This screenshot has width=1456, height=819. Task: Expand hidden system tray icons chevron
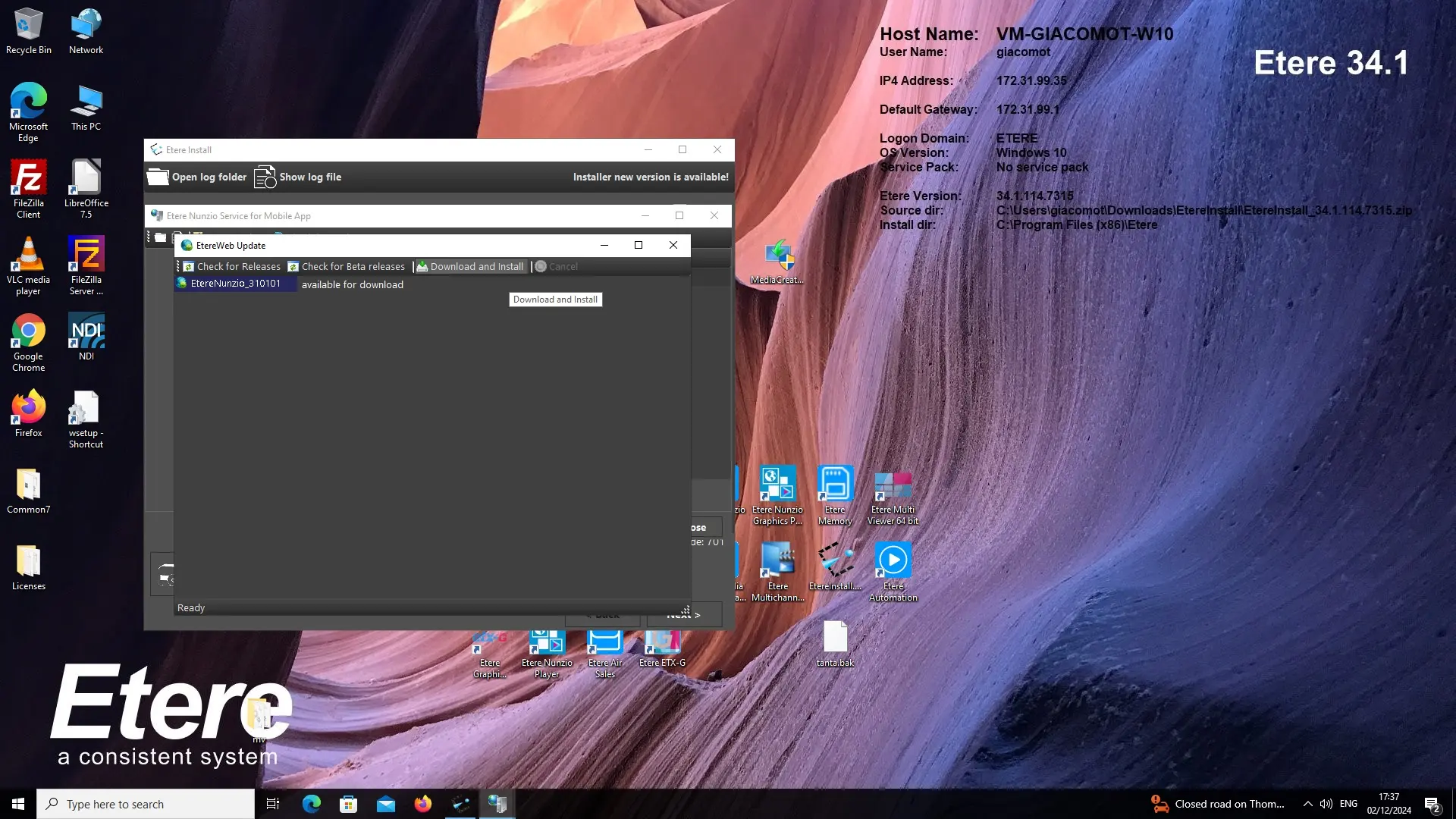tap(1307, 804)
